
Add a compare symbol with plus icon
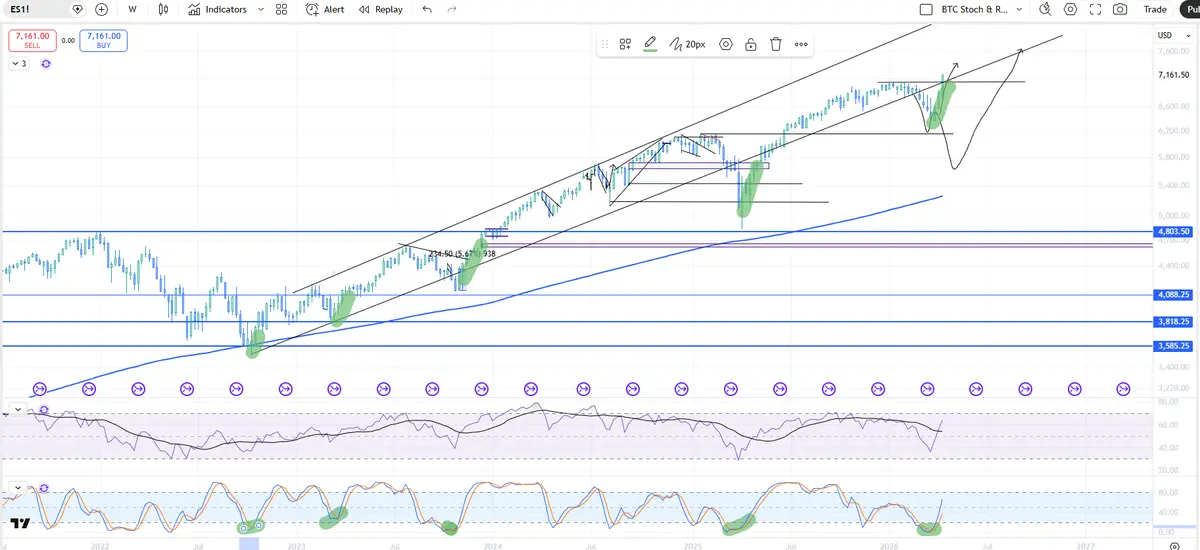[x=101, y=9]
